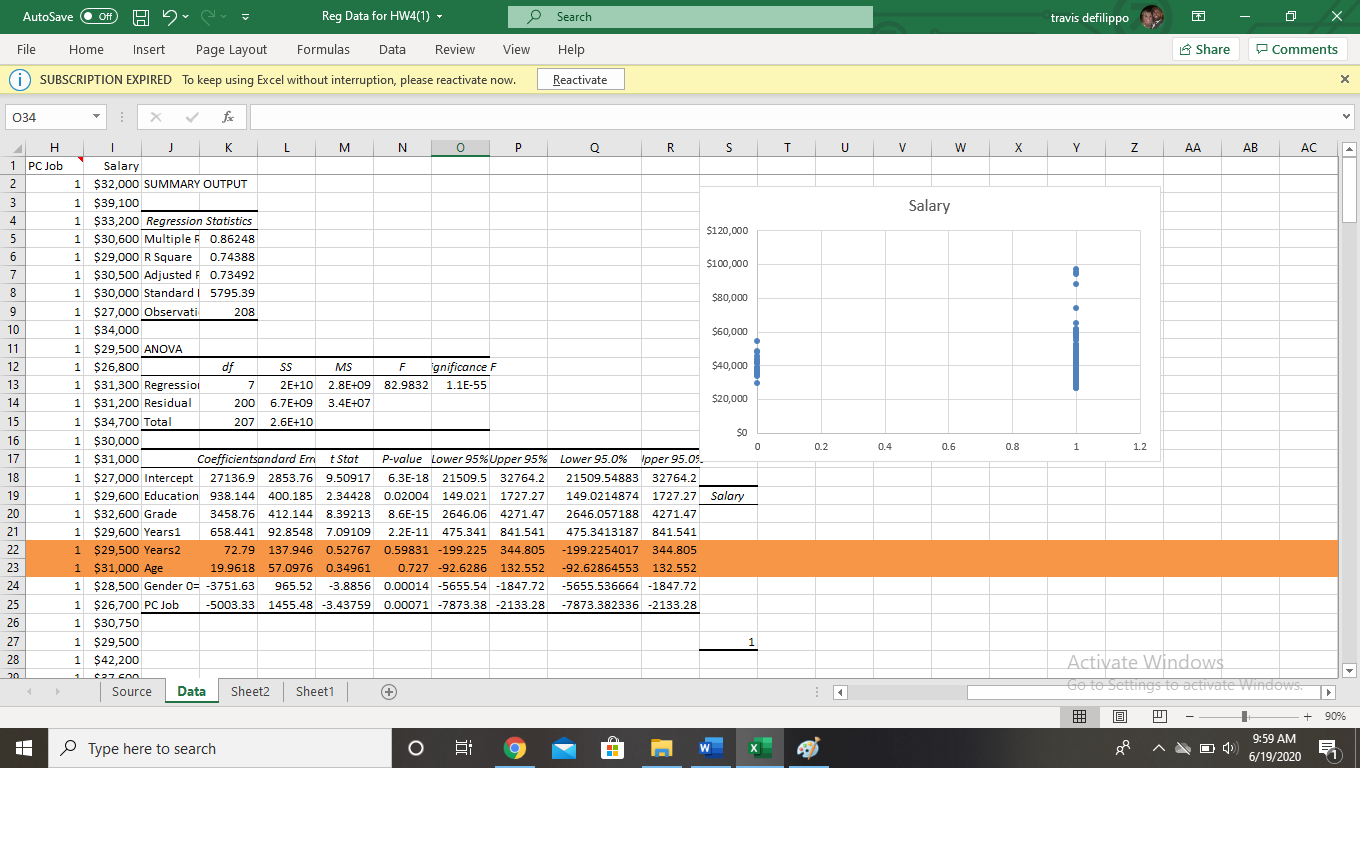This screenshot has width=1360, height=858.
Task: Click the Reactivate subscription button
Action: click(x=580, y=79)
